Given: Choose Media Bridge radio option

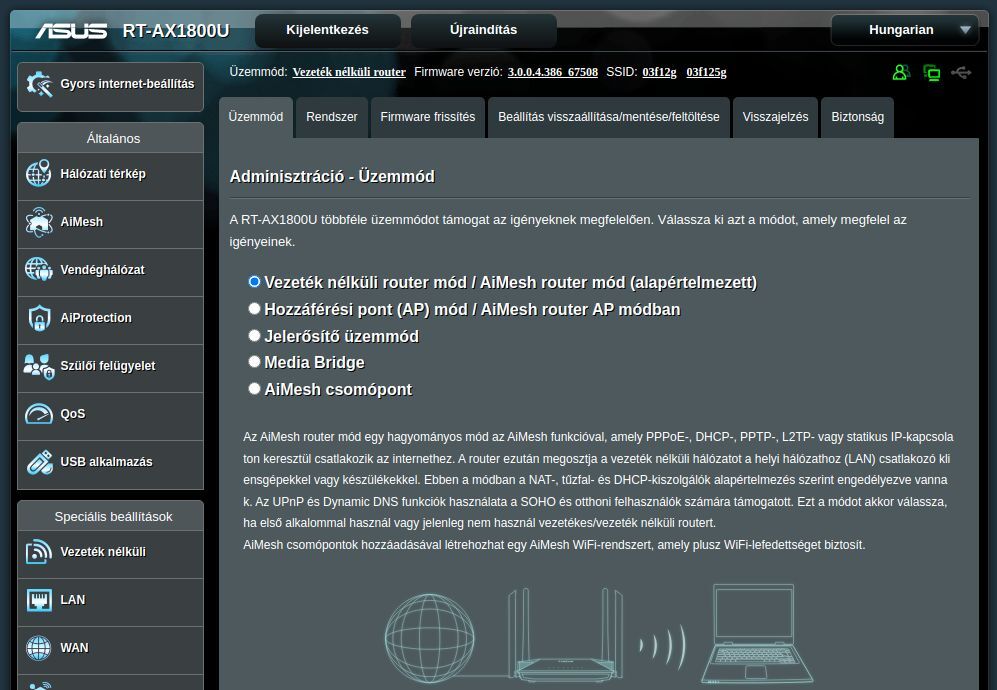Looking at the screenshot, I should [x=254, y=362].
